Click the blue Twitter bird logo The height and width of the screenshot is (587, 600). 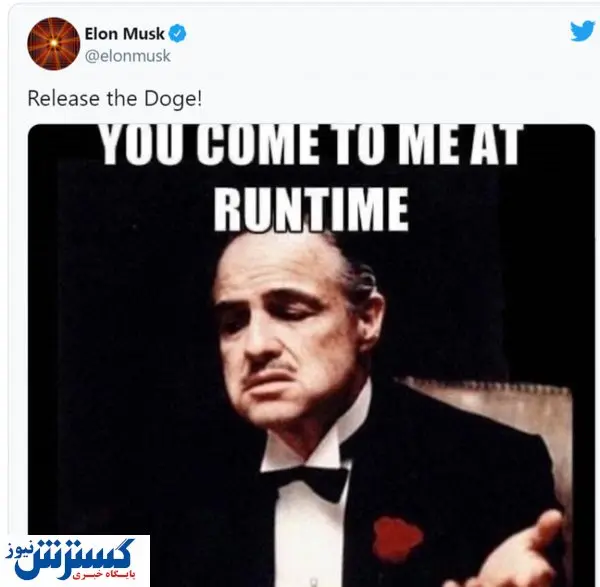[x=583, y=31]
